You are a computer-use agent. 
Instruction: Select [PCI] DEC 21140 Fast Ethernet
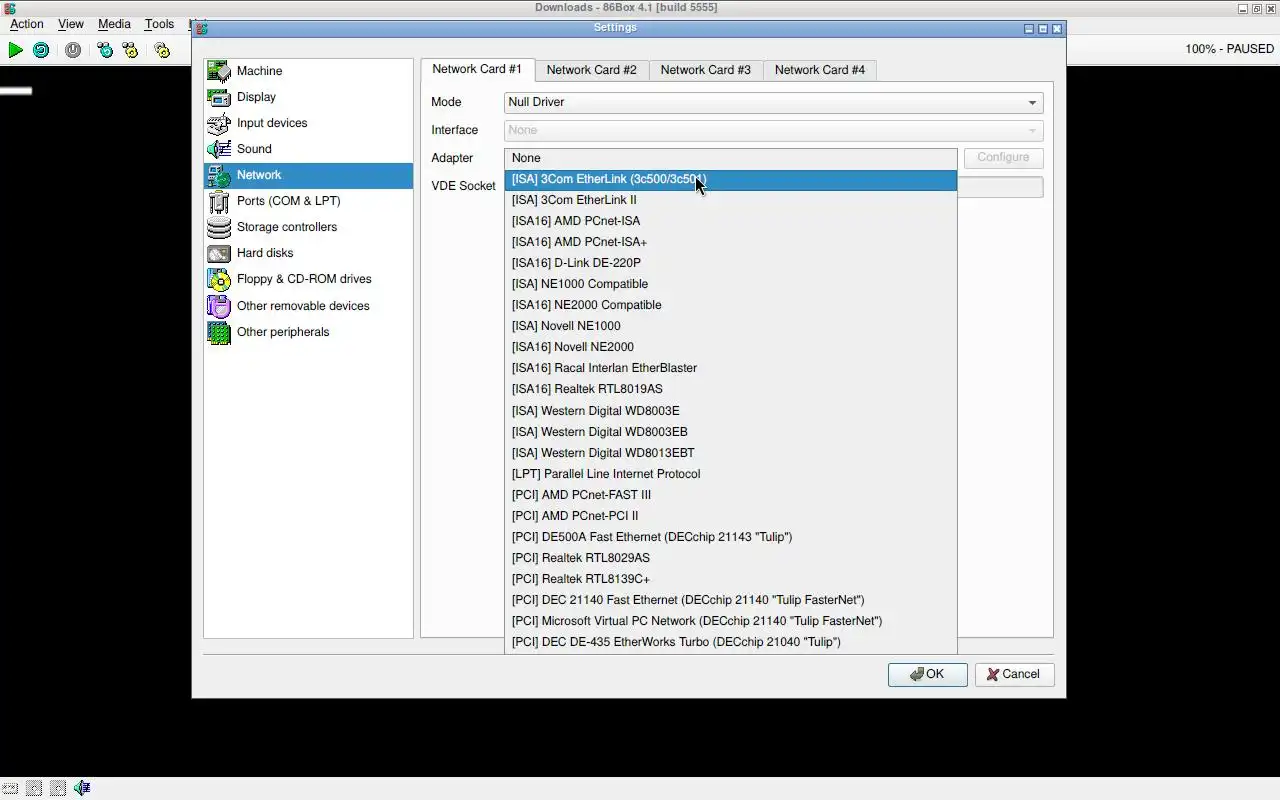pos(731,600)
